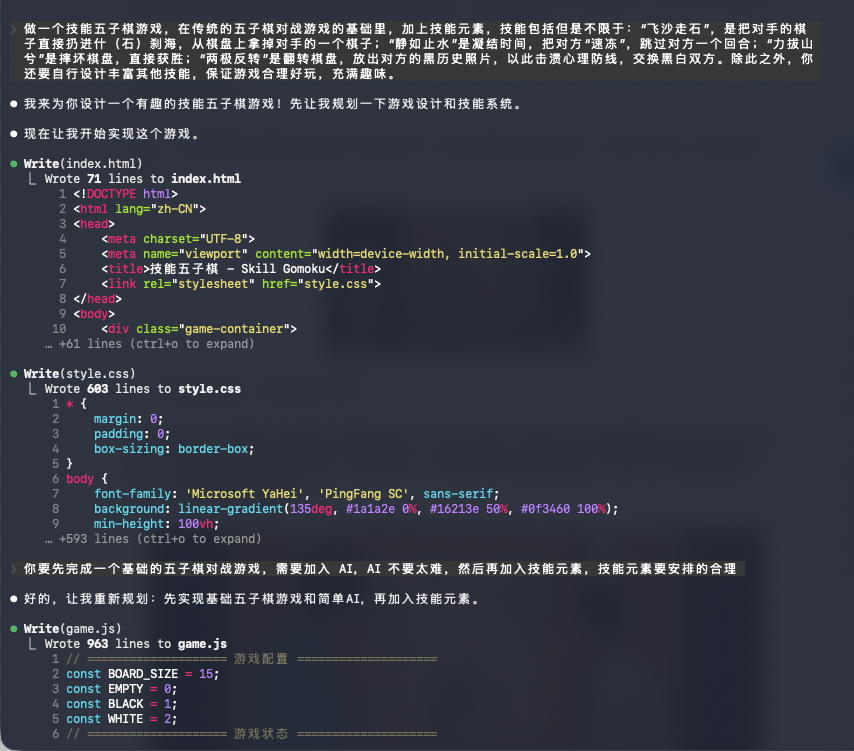This screenshot has height=751, width=854.
Task: Click the index.html filename in the Wrote line
Action: 208,179
